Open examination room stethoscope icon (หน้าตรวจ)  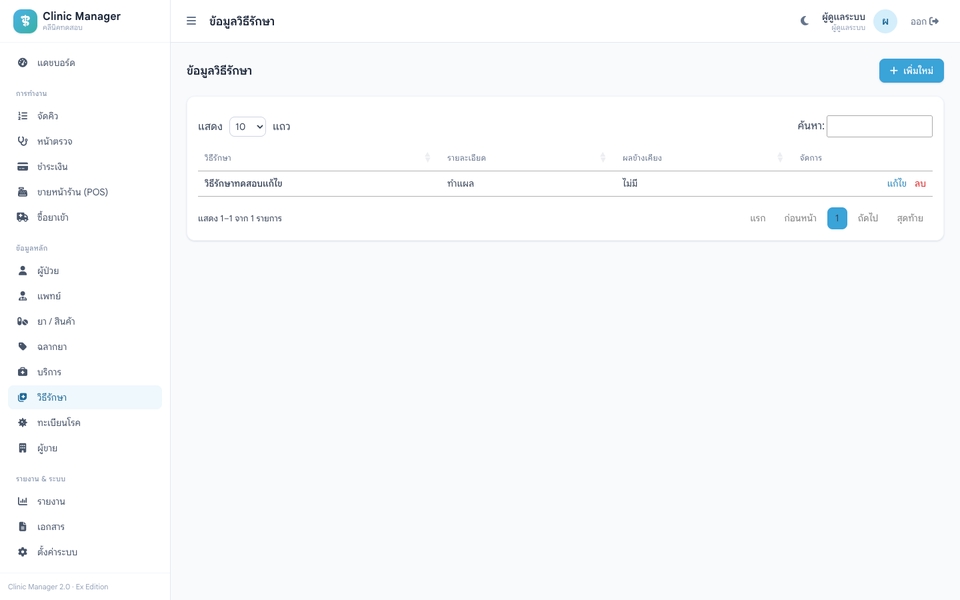click(x=23, y=141)
